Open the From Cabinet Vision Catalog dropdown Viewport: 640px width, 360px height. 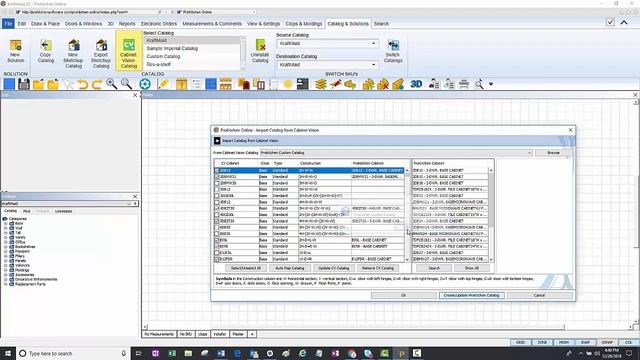529,153
